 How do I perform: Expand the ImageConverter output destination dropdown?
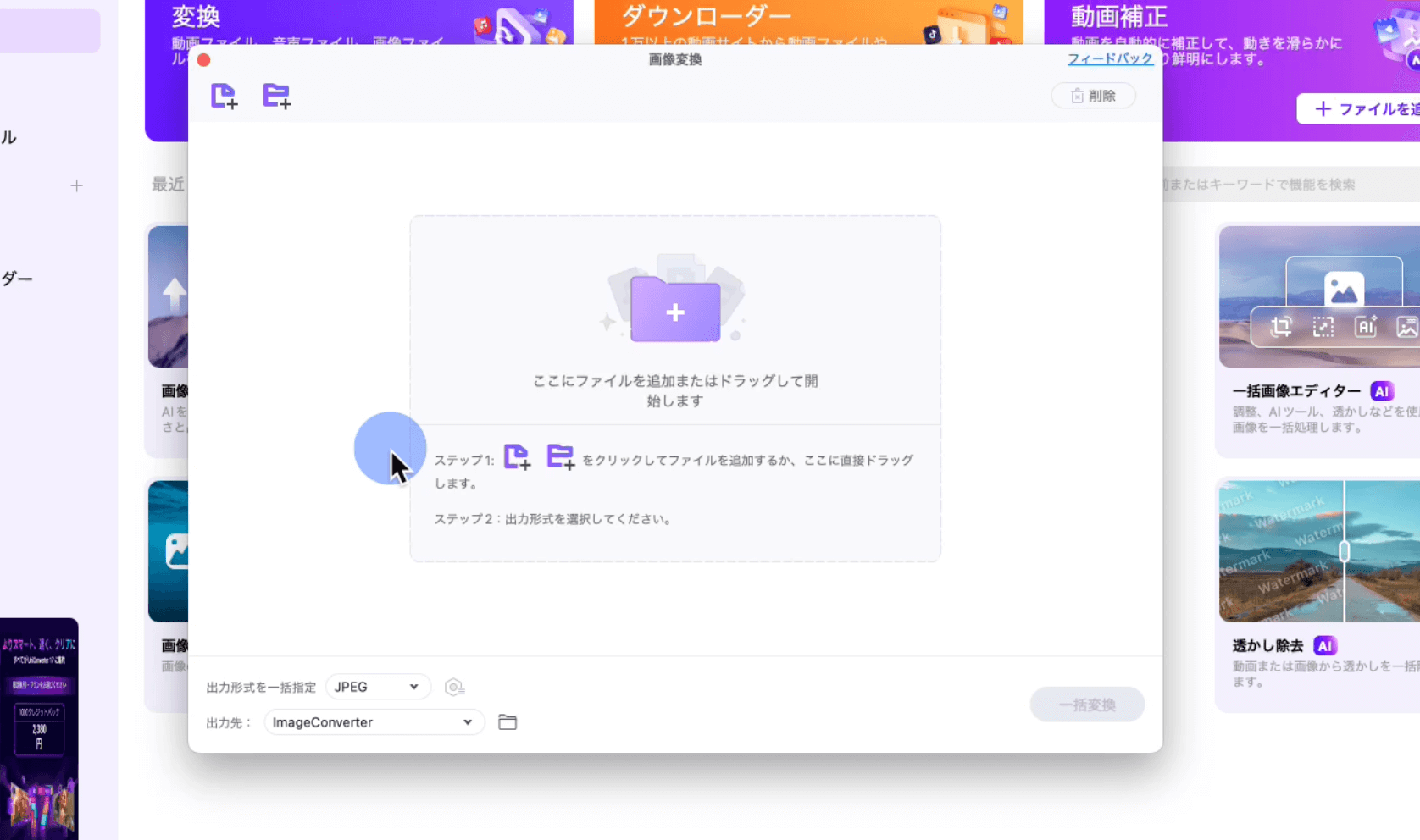[374, 721]
